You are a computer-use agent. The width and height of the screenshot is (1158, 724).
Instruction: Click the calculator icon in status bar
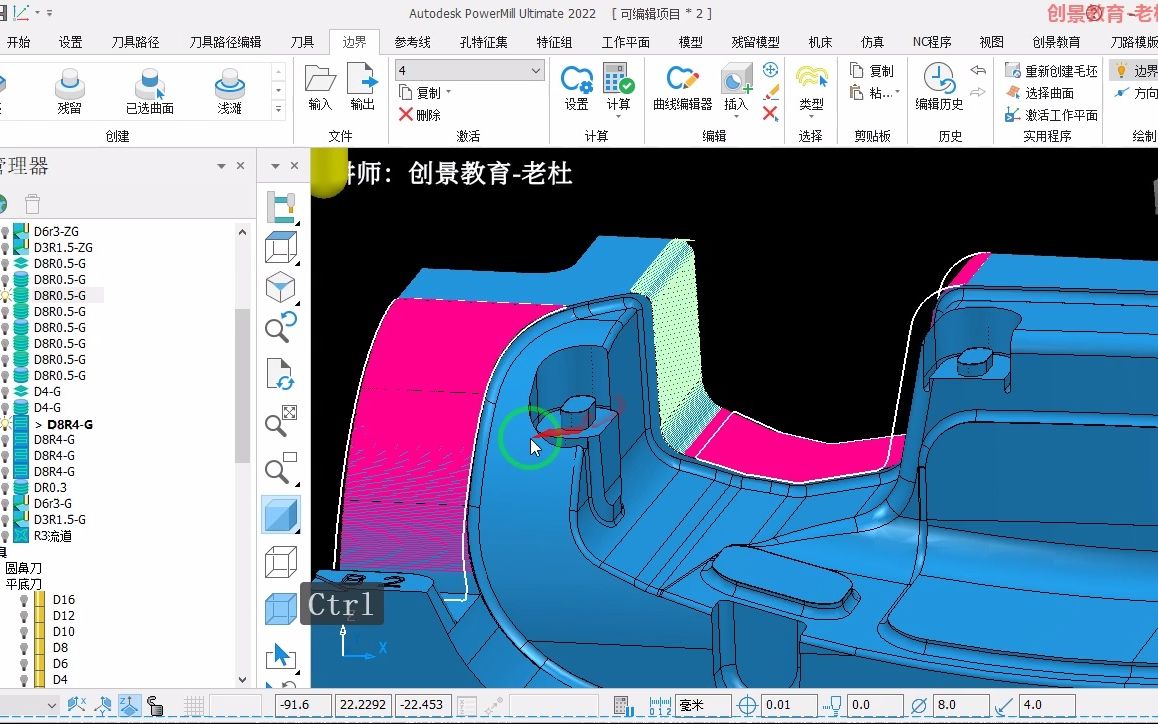pos(622,706)
